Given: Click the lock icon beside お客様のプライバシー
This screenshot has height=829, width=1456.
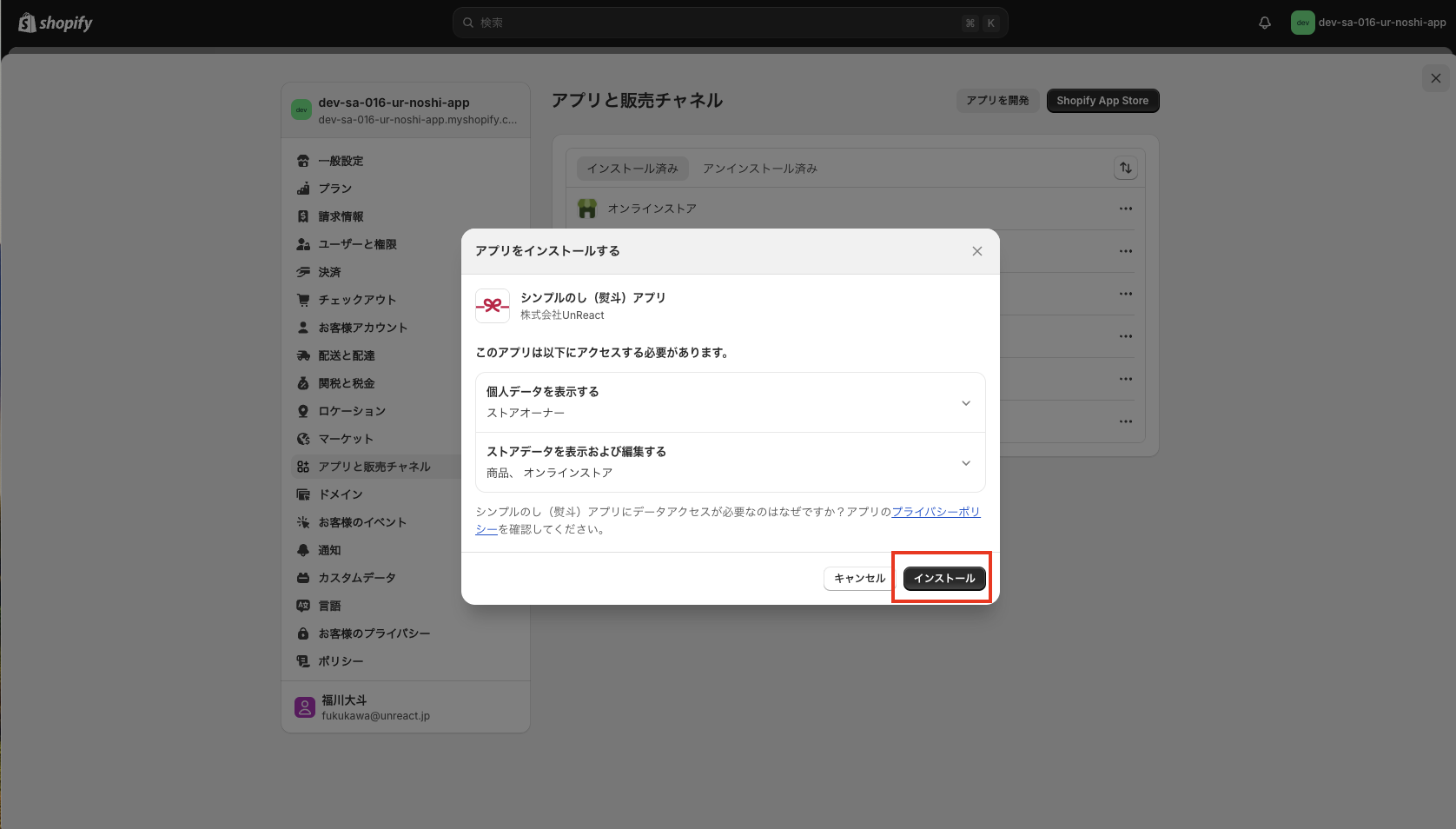Looking at the screenshot, I should click(x=303, y=633).
